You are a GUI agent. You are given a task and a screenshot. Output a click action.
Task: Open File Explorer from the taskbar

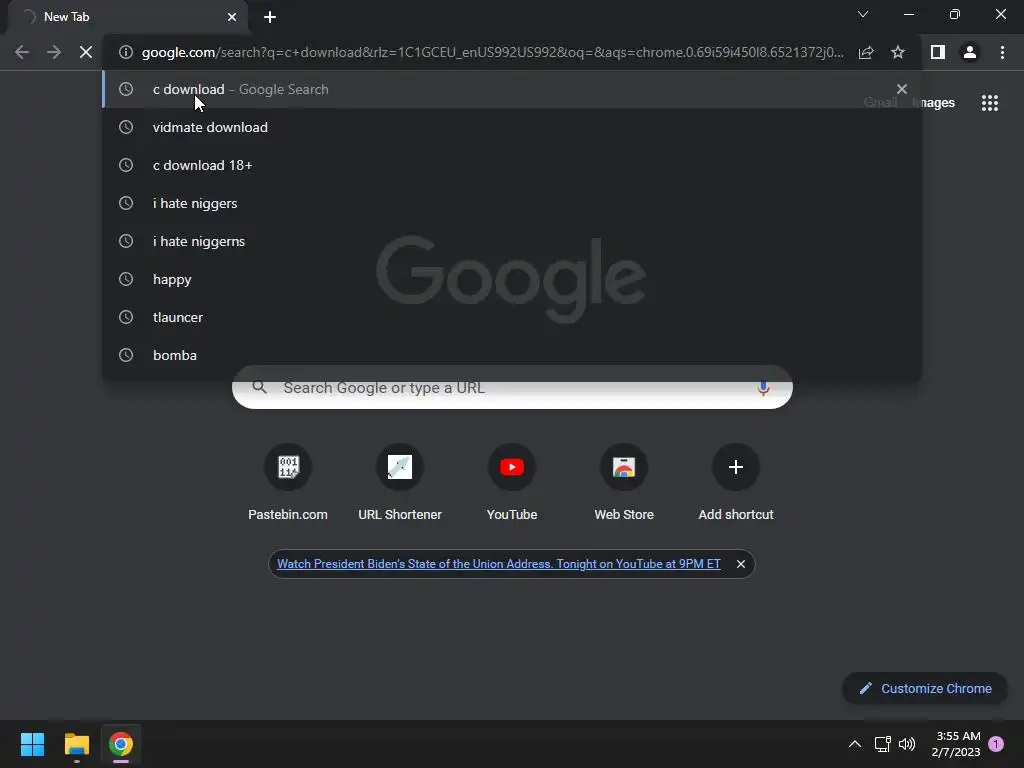[76, 744]
